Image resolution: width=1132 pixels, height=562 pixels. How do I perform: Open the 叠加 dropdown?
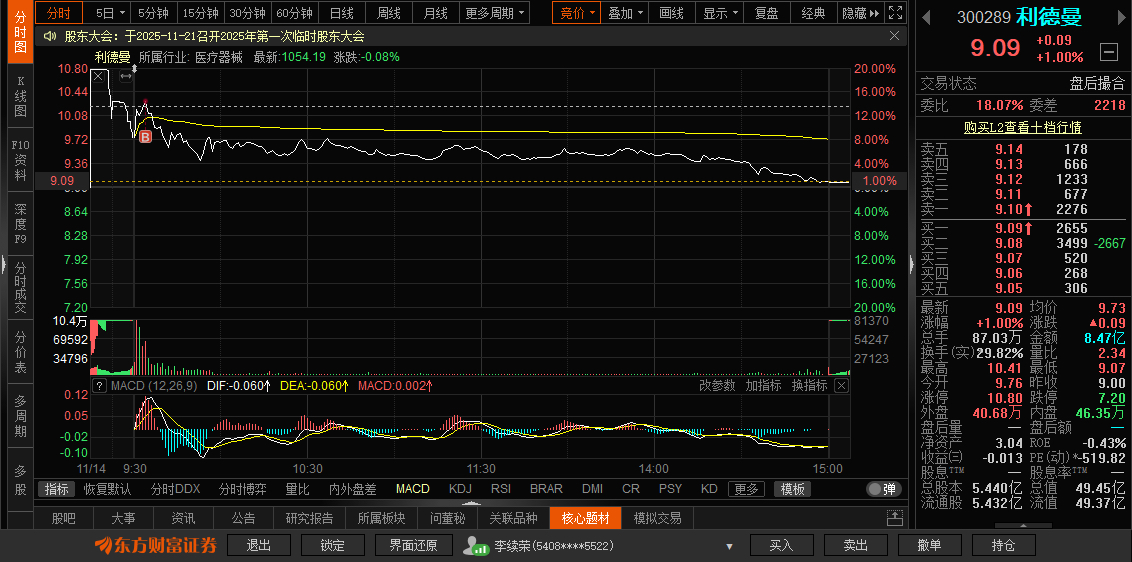tap(625, 13)
